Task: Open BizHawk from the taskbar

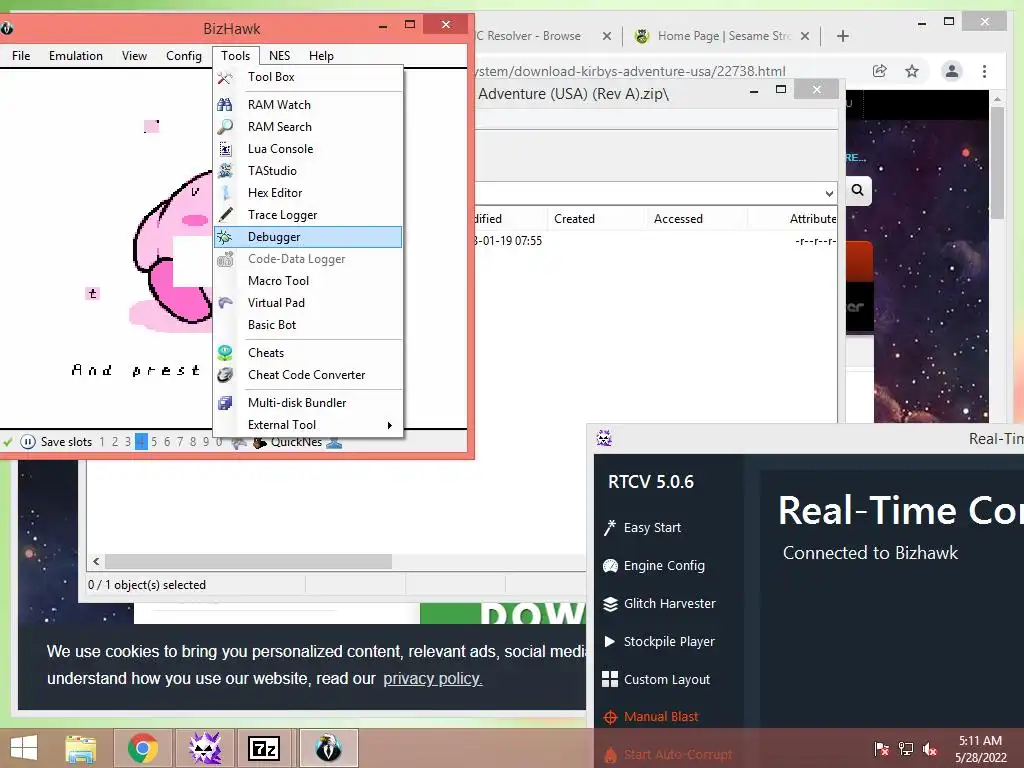Action: click(x=328, y=748)
